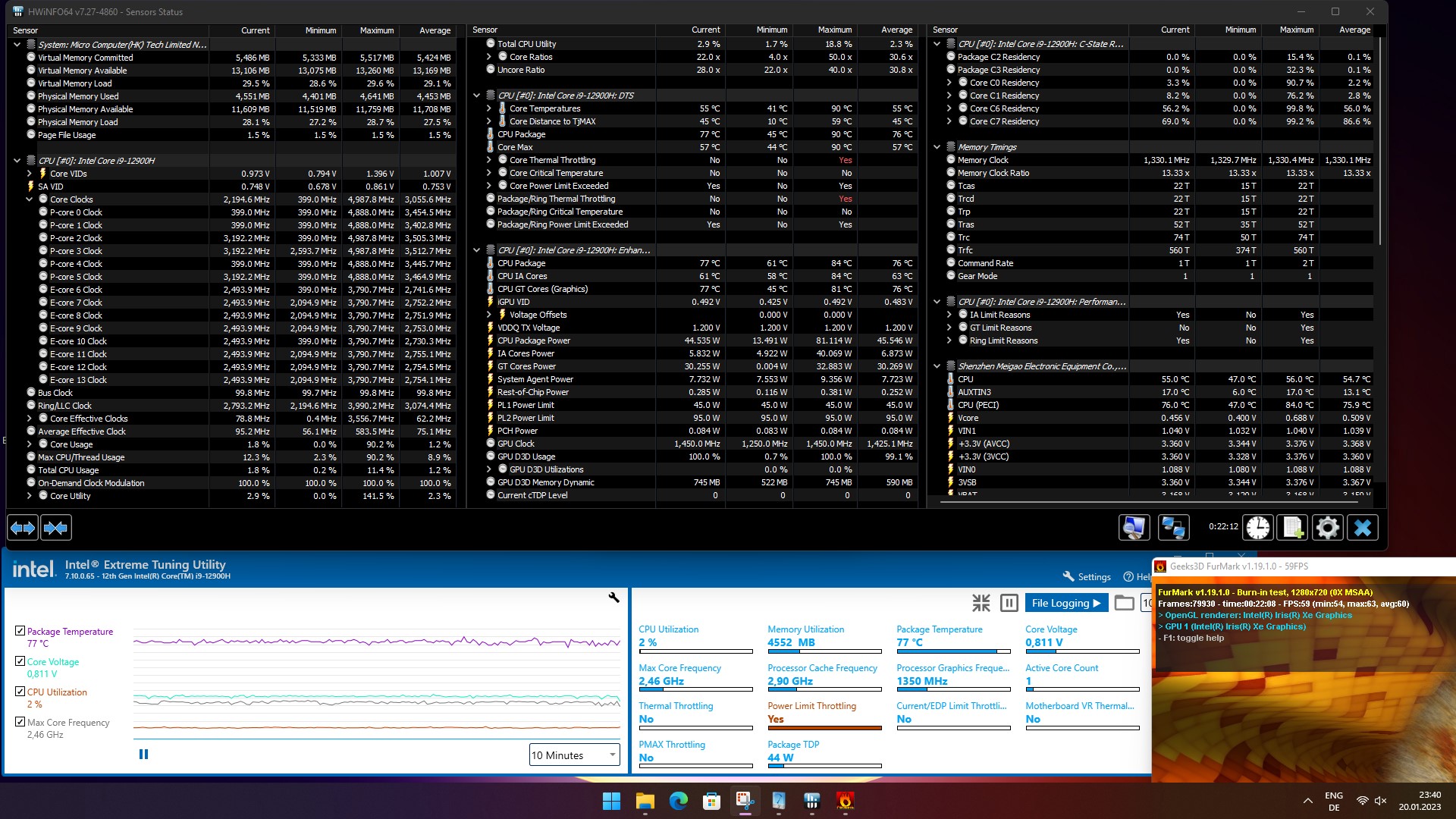Uncheck Max Core Frequency graph checkbox
This screenshot has width=1456, height=819.
(20, 722)
